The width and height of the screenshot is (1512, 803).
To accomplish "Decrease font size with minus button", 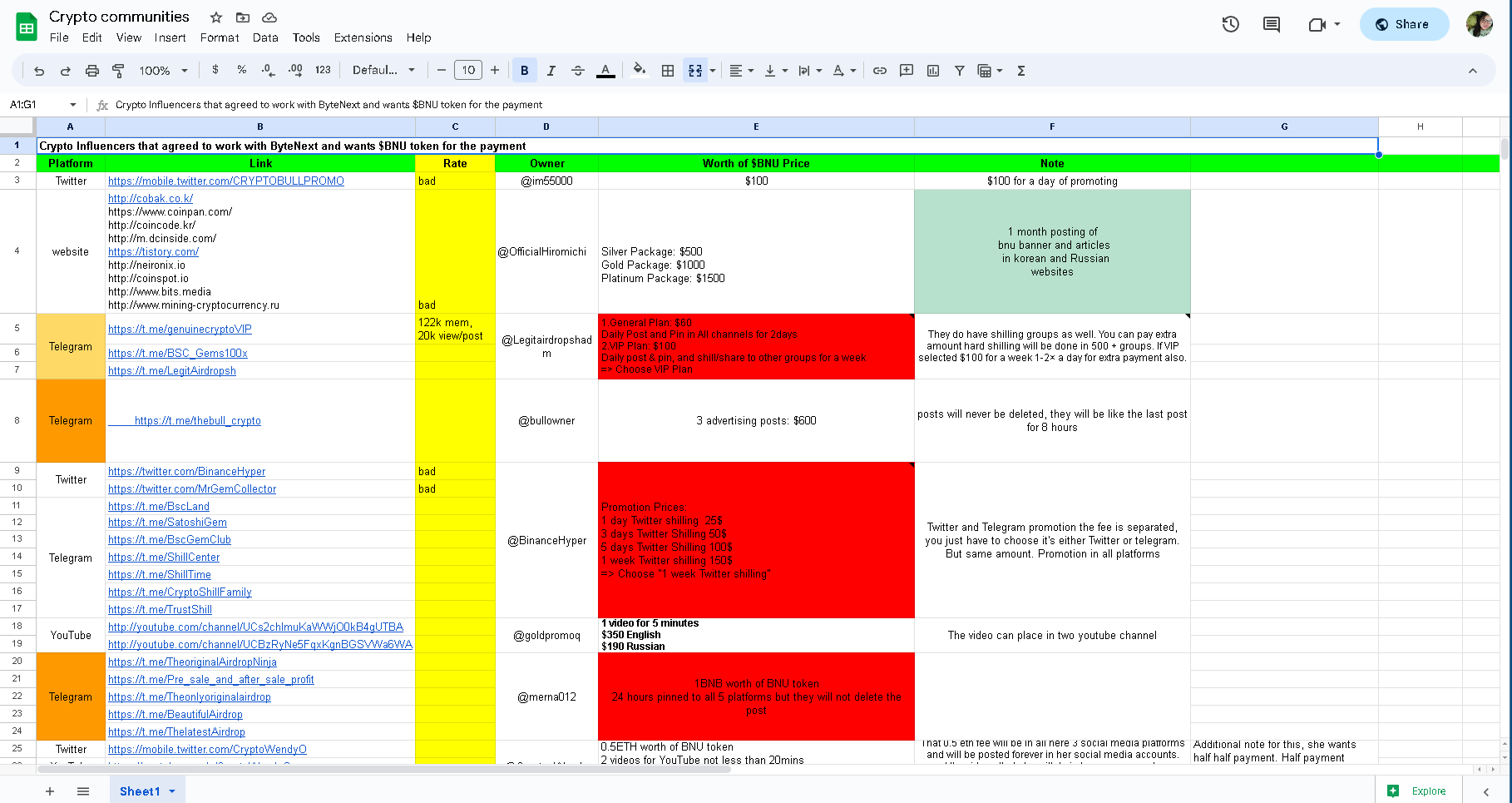I will point(442,70).
